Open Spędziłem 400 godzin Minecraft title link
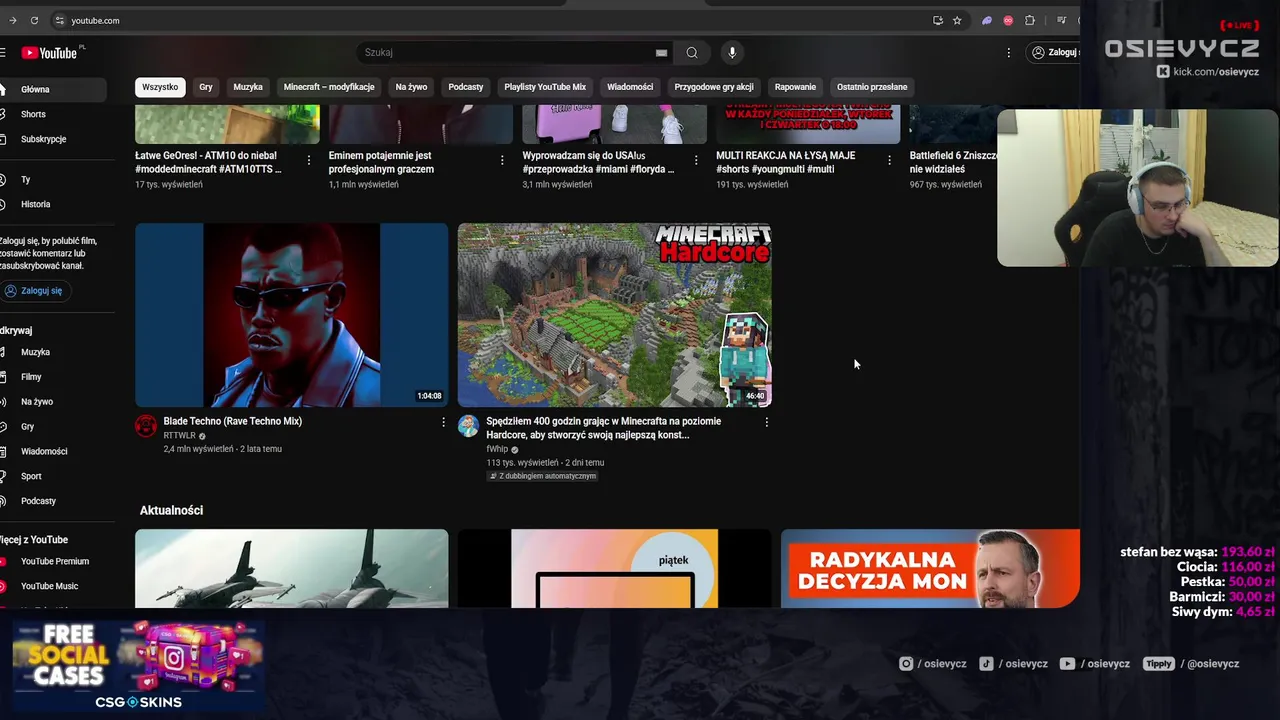 (604, 428)
